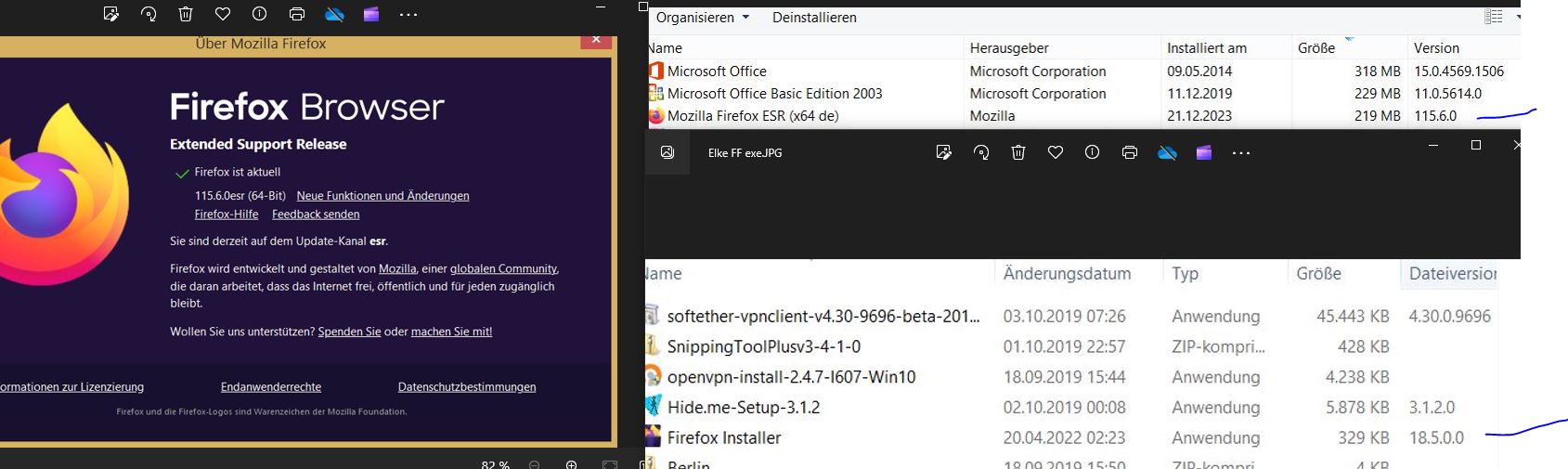Select the SnippingToolPlusv3-4-1-0 file
Image resolution: width=1568 pixels, height=469 pixels.
click(763, 346)
